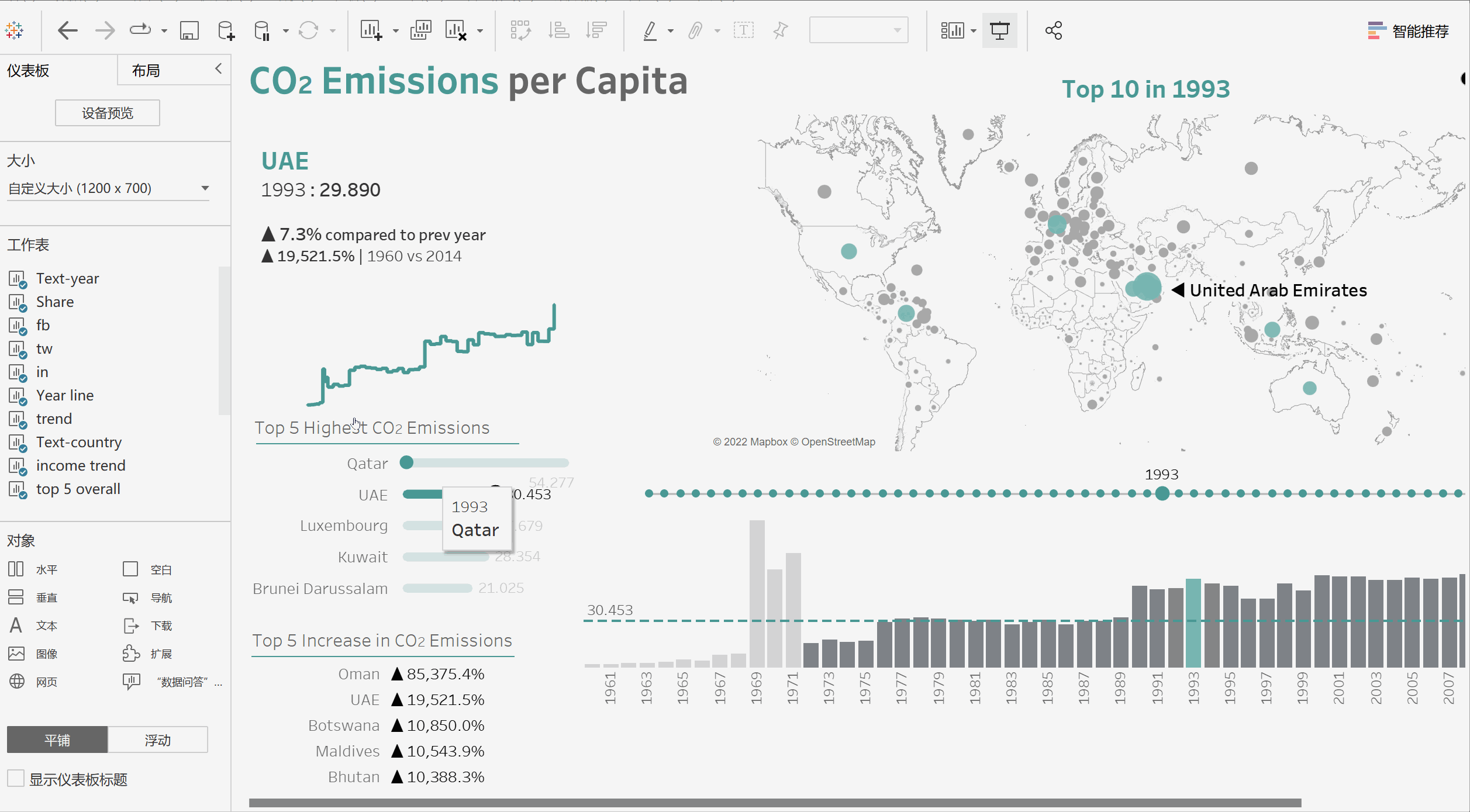Click the Refresh data icon

(x=309, y=30)
